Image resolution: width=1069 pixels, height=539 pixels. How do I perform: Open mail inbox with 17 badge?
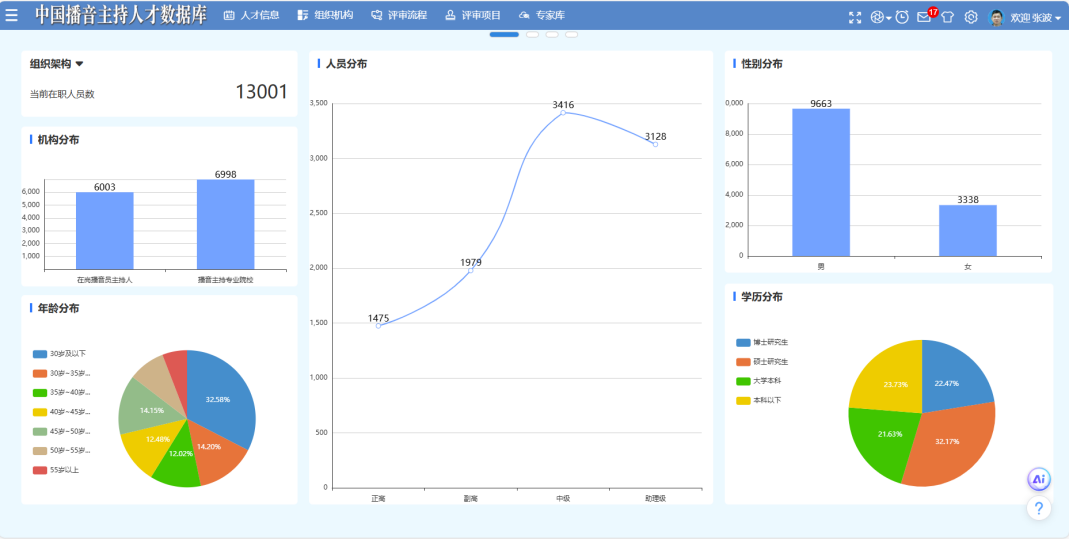[x=924, y=17]
